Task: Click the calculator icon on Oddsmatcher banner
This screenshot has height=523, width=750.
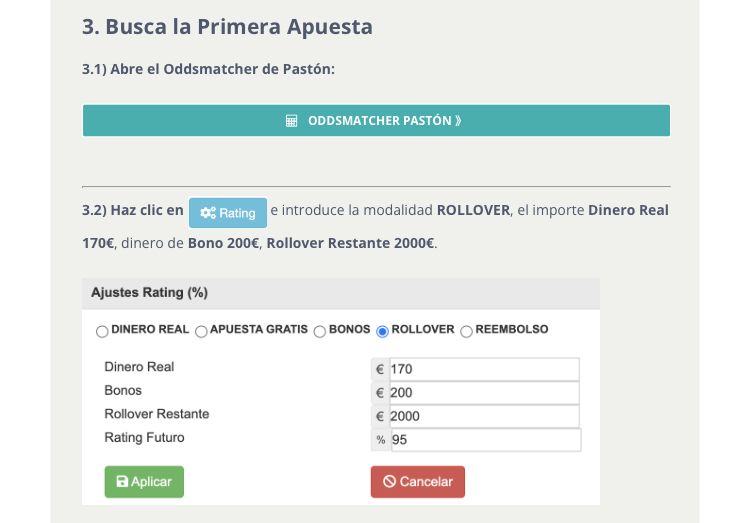Action: point(291,121)
